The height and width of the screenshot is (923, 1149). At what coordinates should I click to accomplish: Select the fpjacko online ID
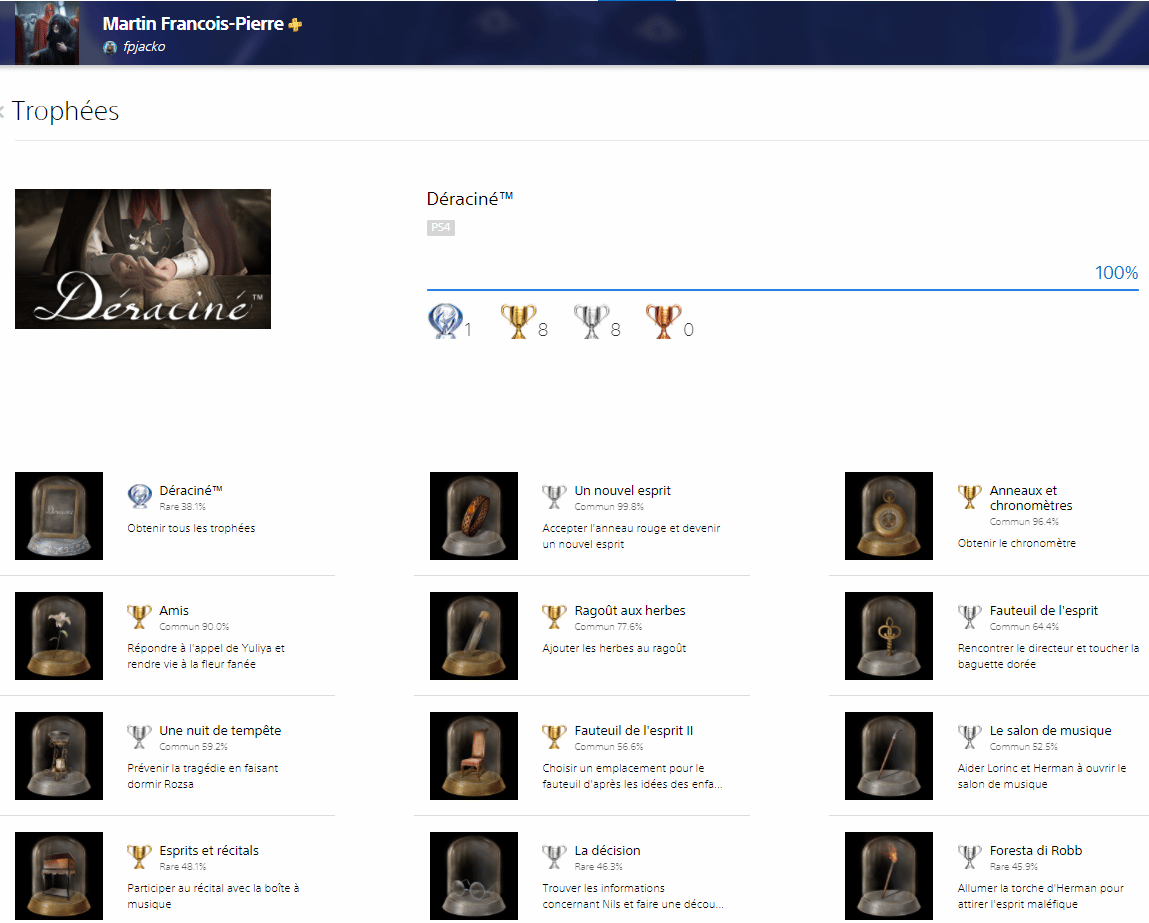[x=144, y=47]
